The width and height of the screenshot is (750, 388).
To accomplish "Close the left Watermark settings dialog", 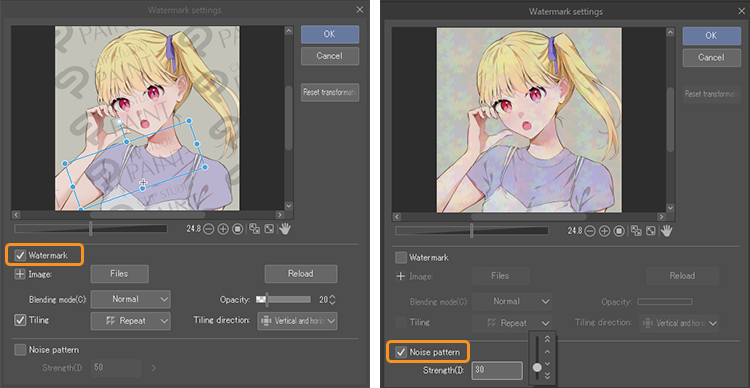I will point(360,10).
